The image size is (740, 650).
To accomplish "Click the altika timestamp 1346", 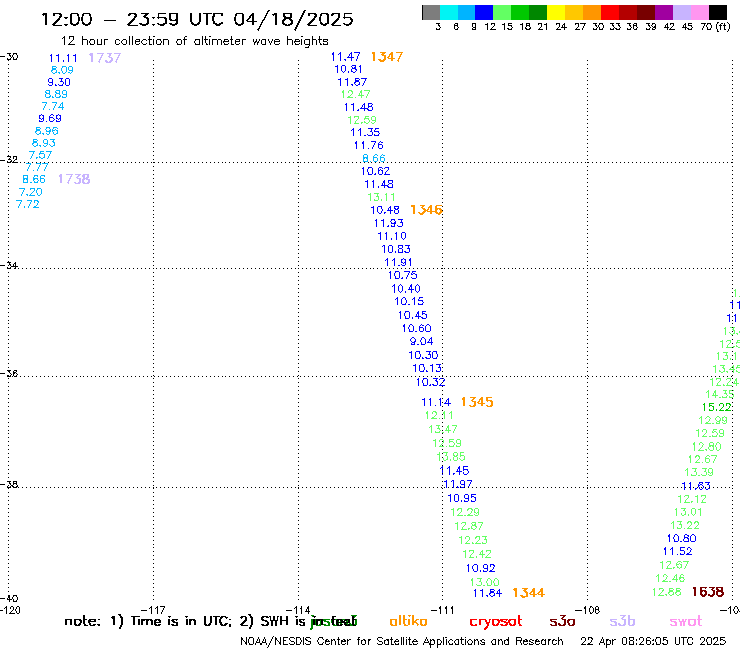I will 426,210.
